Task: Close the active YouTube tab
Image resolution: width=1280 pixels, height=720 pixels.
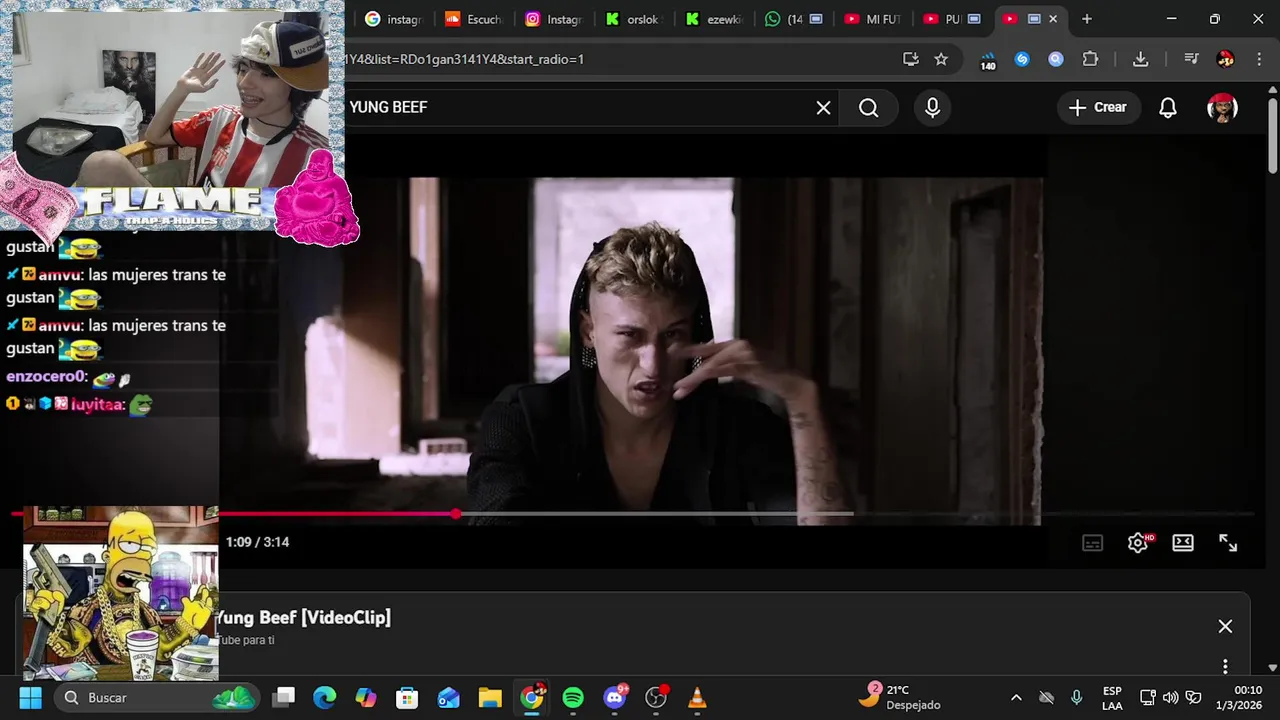Action: coord(1053,19)
